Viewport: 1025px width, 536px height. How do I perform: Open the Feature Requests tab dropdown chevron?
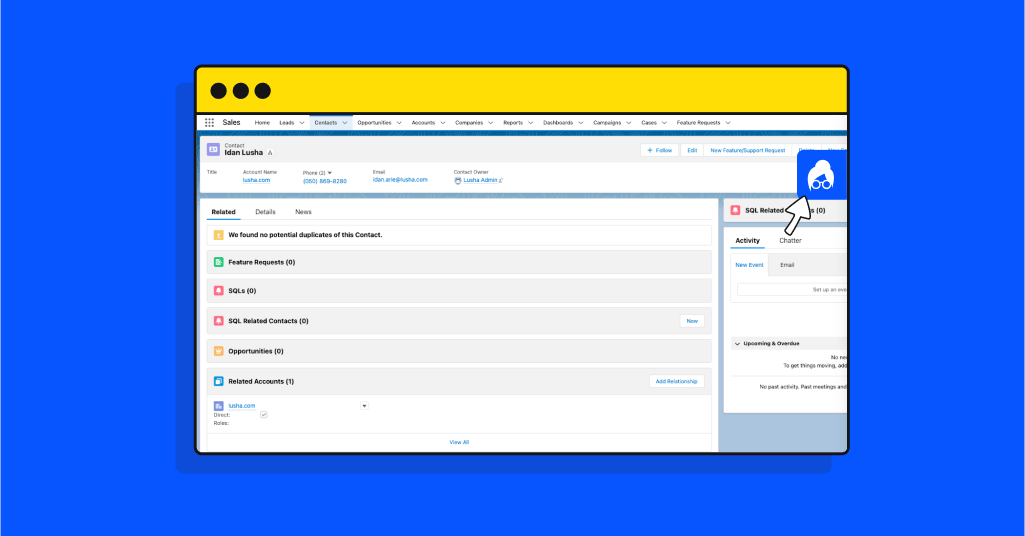pyautogui.click(x=728, y=123)
